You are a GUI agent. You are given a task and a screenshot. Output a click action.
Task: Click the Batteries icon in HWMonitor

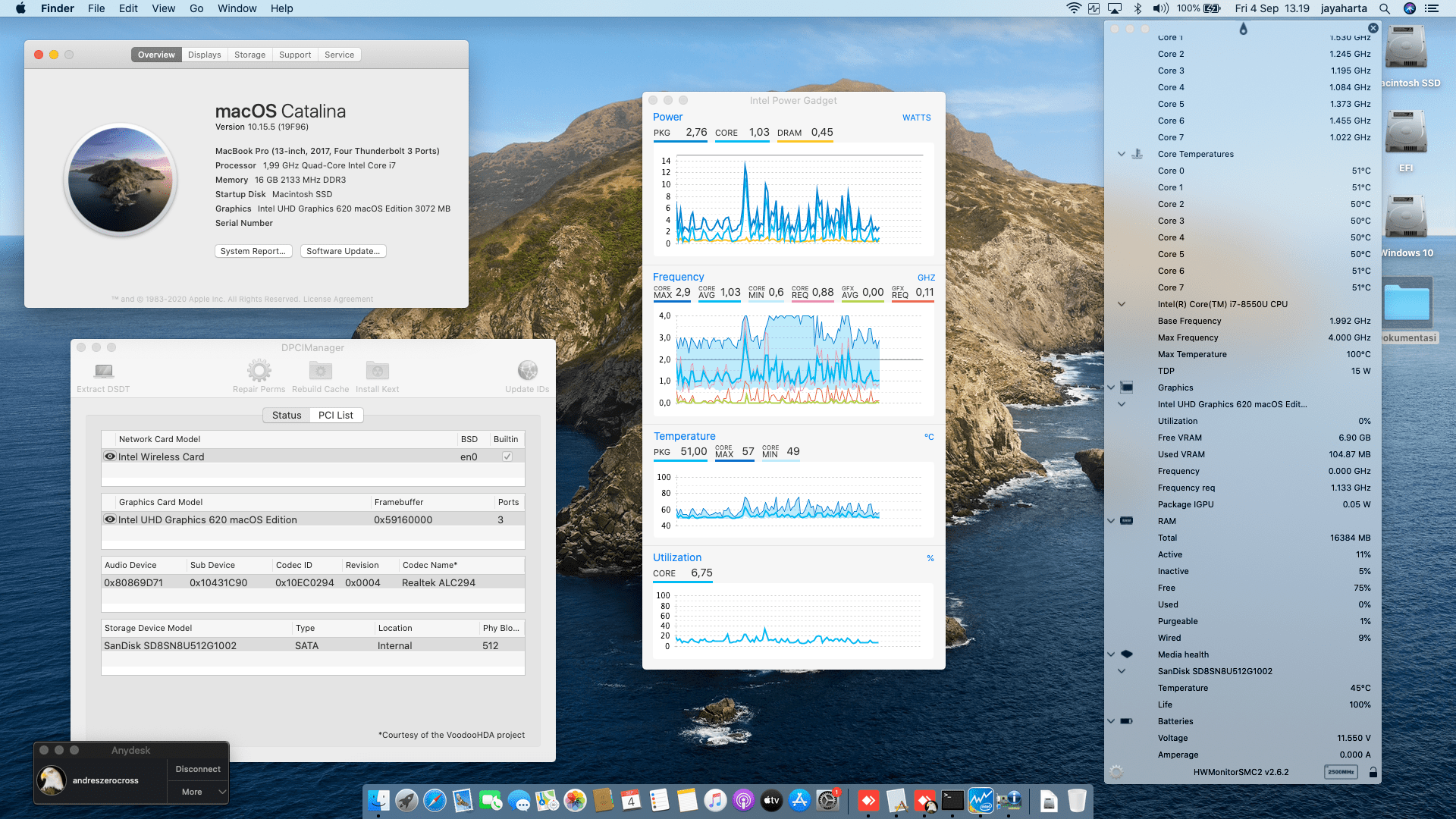pyautogui.click(x=1127, y=721)
